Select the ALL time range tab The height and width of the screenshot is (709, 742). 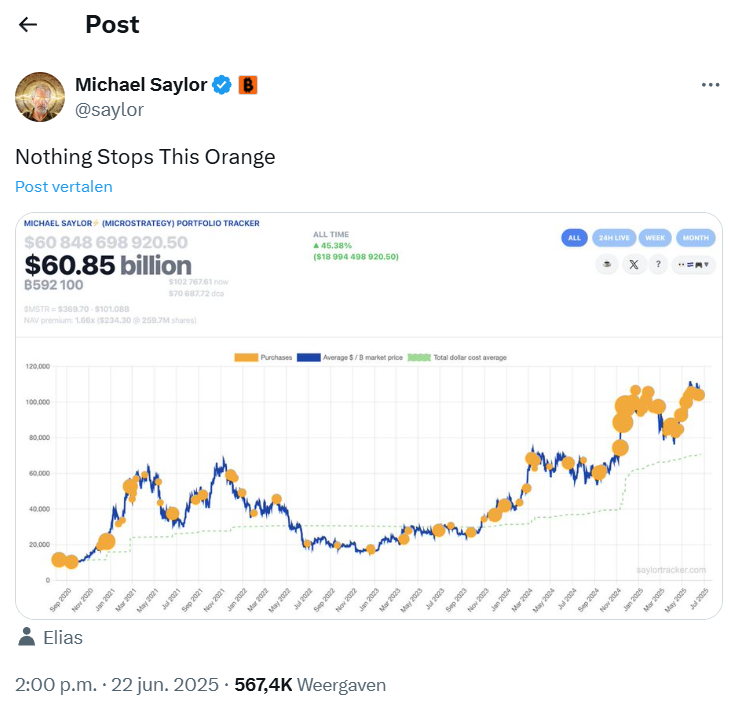point(574,238)
